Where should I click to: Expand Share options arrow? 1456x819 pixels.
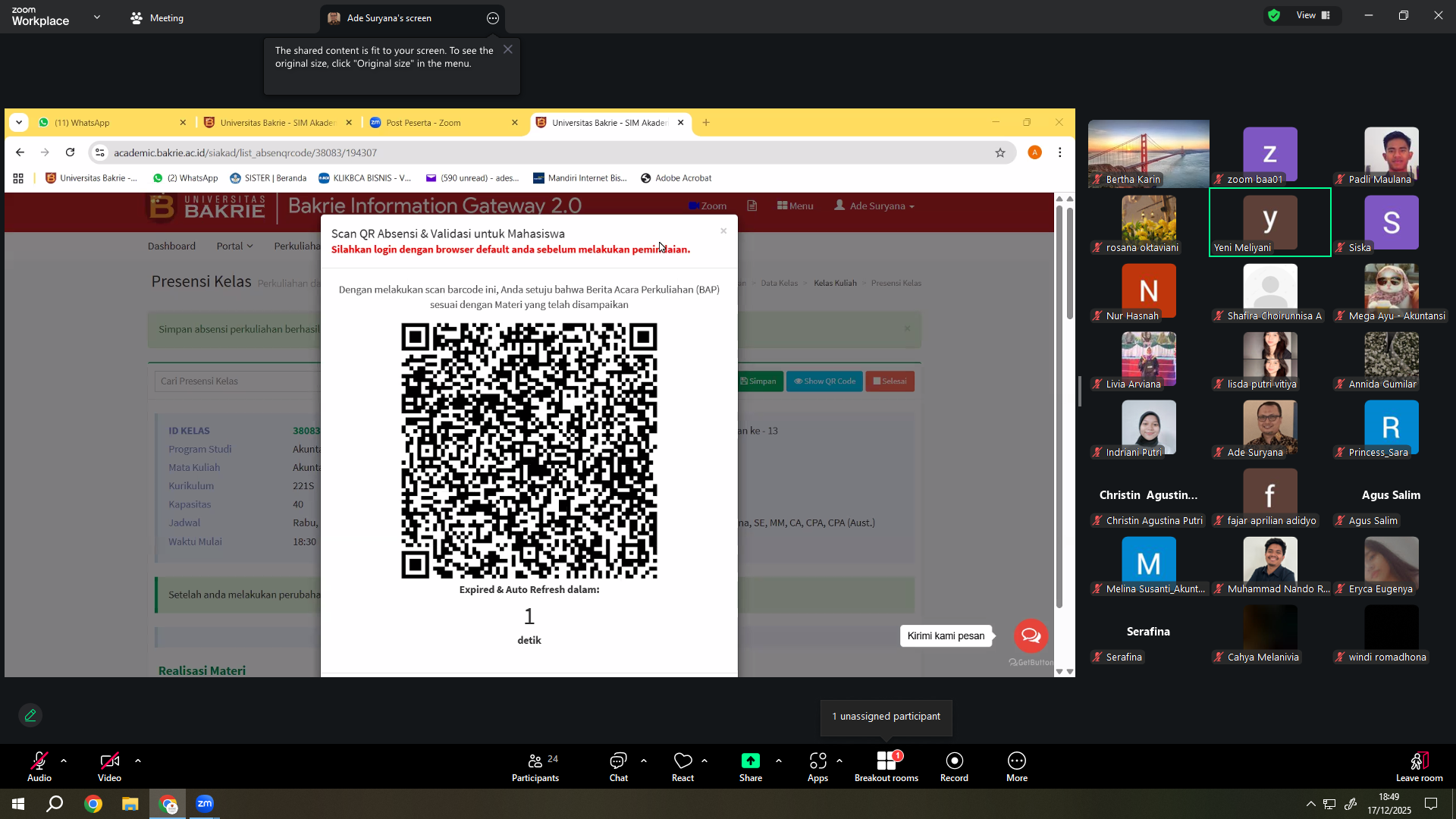(x=779, y=761)
